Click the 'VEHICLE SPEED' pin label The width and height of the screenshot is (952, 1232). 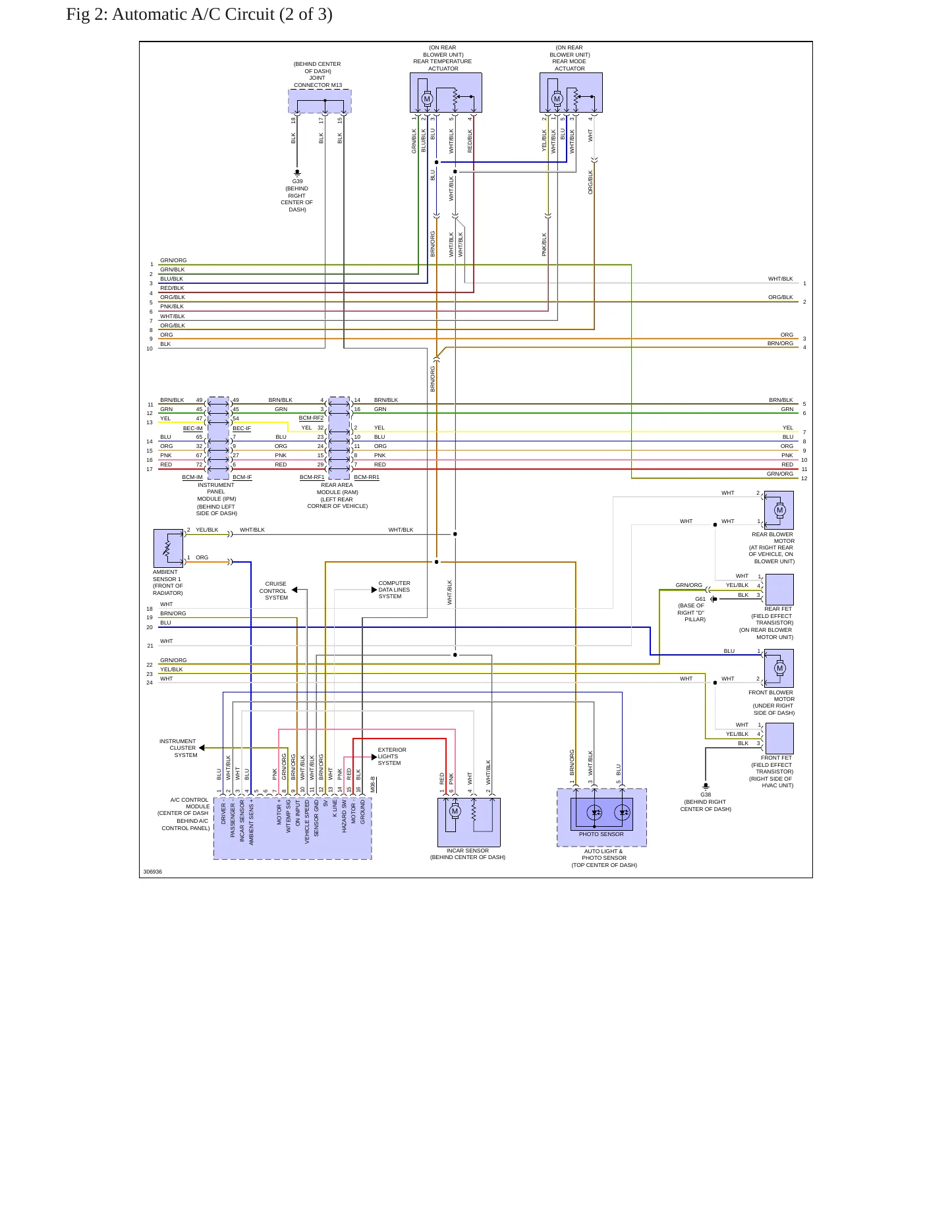307,822
